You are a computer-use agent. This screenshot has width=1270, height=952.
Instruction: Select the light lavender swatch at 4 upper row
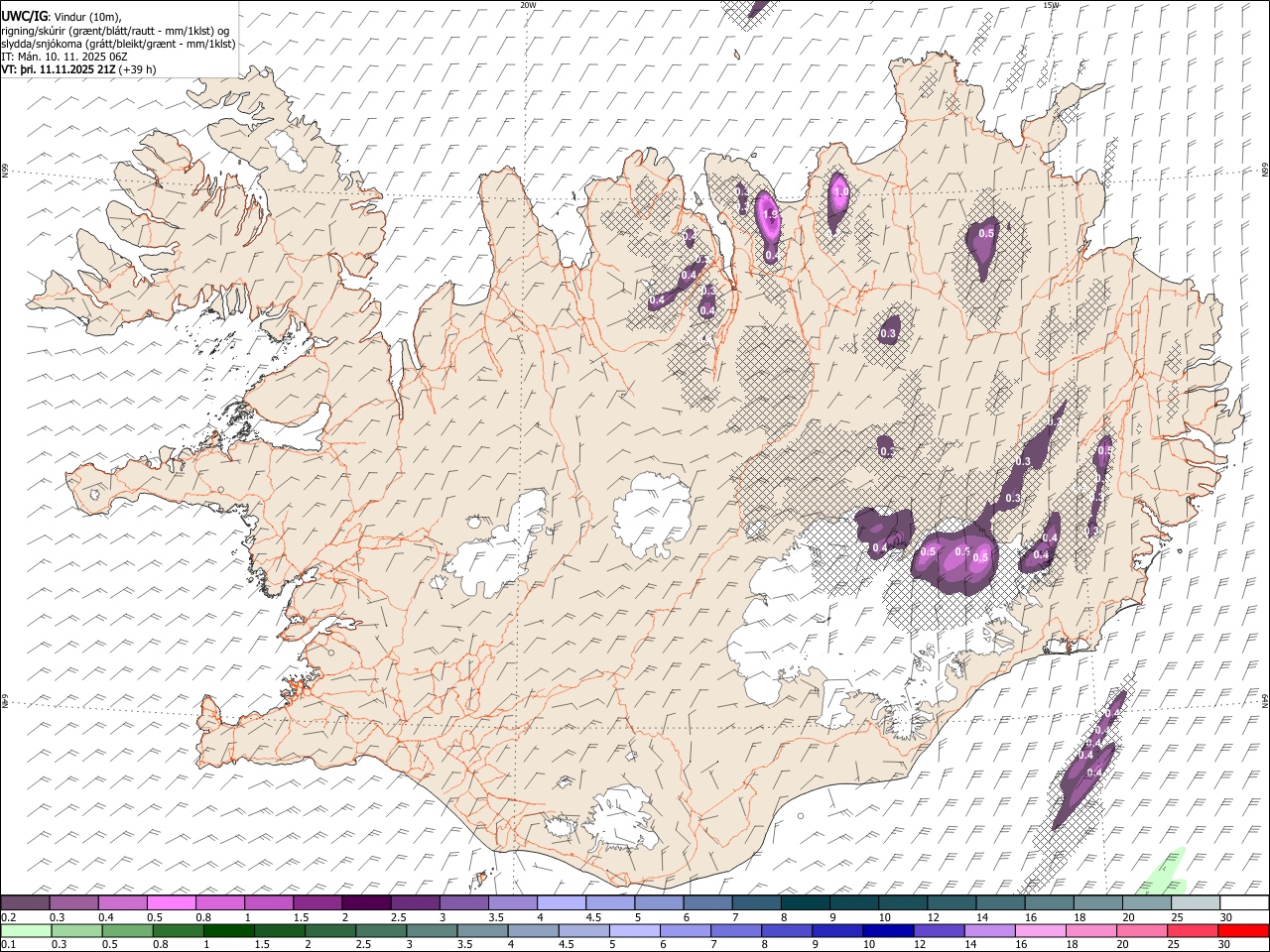coord(562,903)
